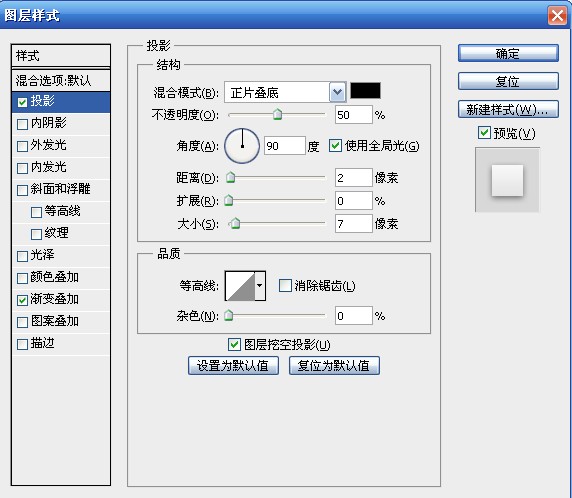Toggle the 预览 checkbox

tap(484, 132)
